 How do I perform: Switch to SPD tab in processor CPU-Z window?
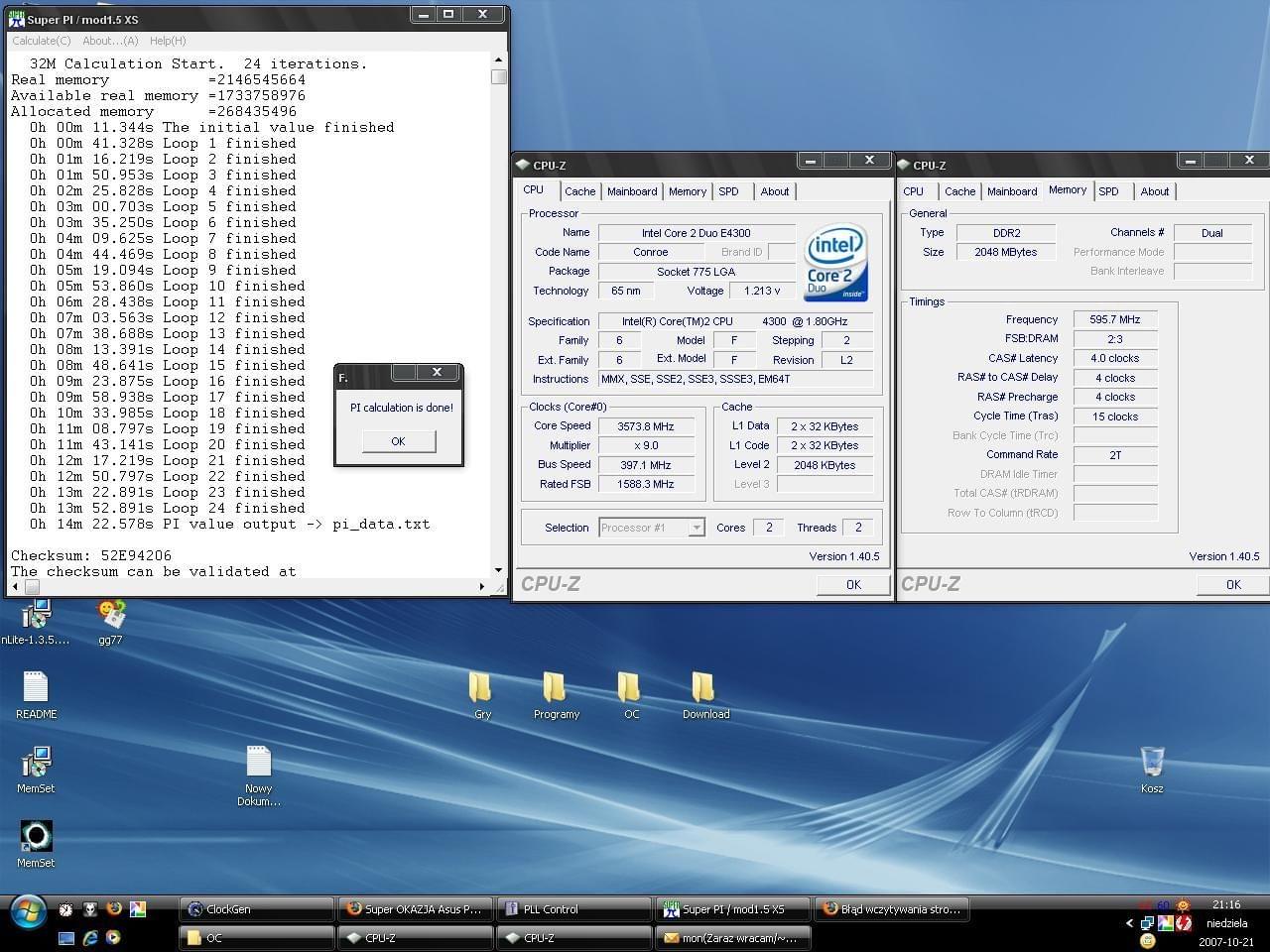coord(728,191)
